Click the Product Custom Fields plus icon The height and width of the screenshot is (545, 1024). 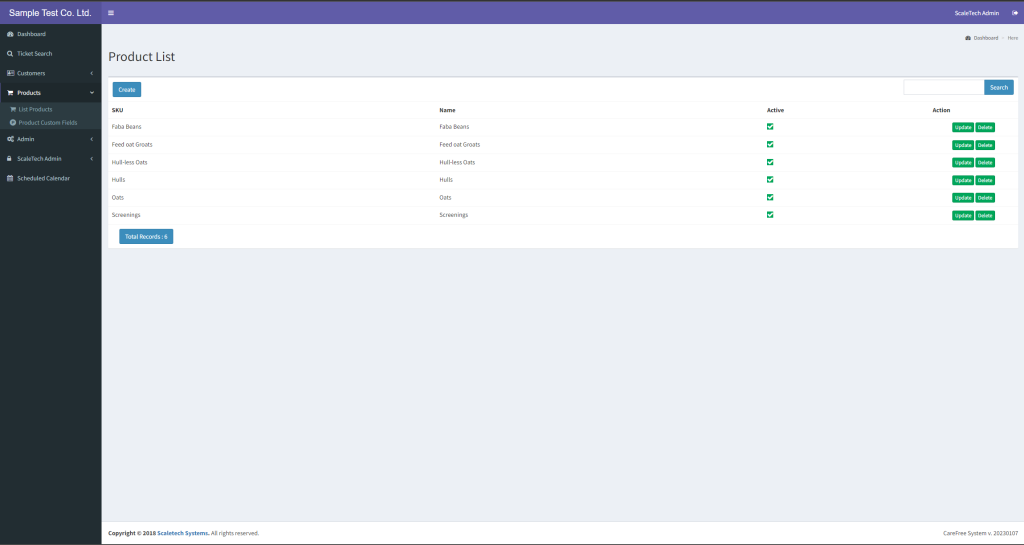tap(13, 122)
